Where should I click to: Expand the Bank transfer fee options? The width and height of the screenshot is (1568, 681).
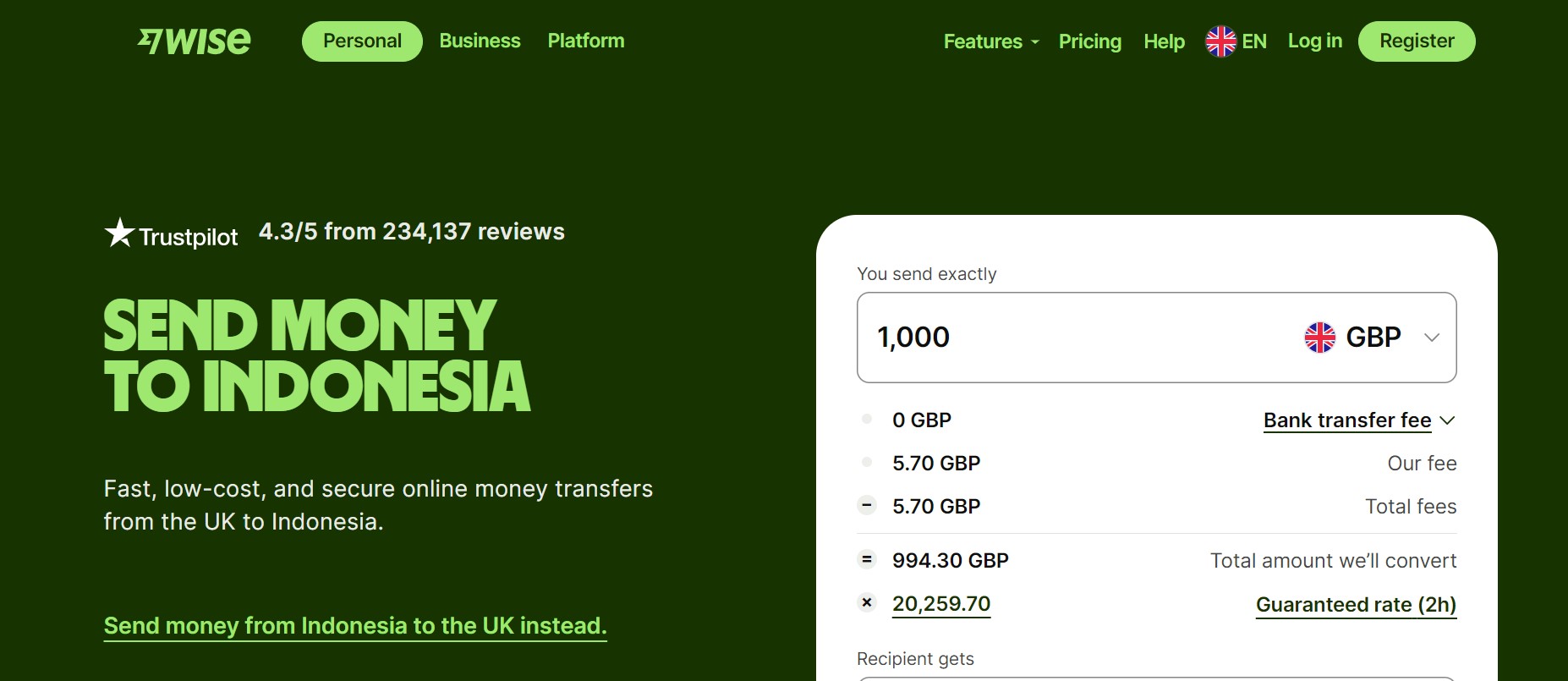1359,420
